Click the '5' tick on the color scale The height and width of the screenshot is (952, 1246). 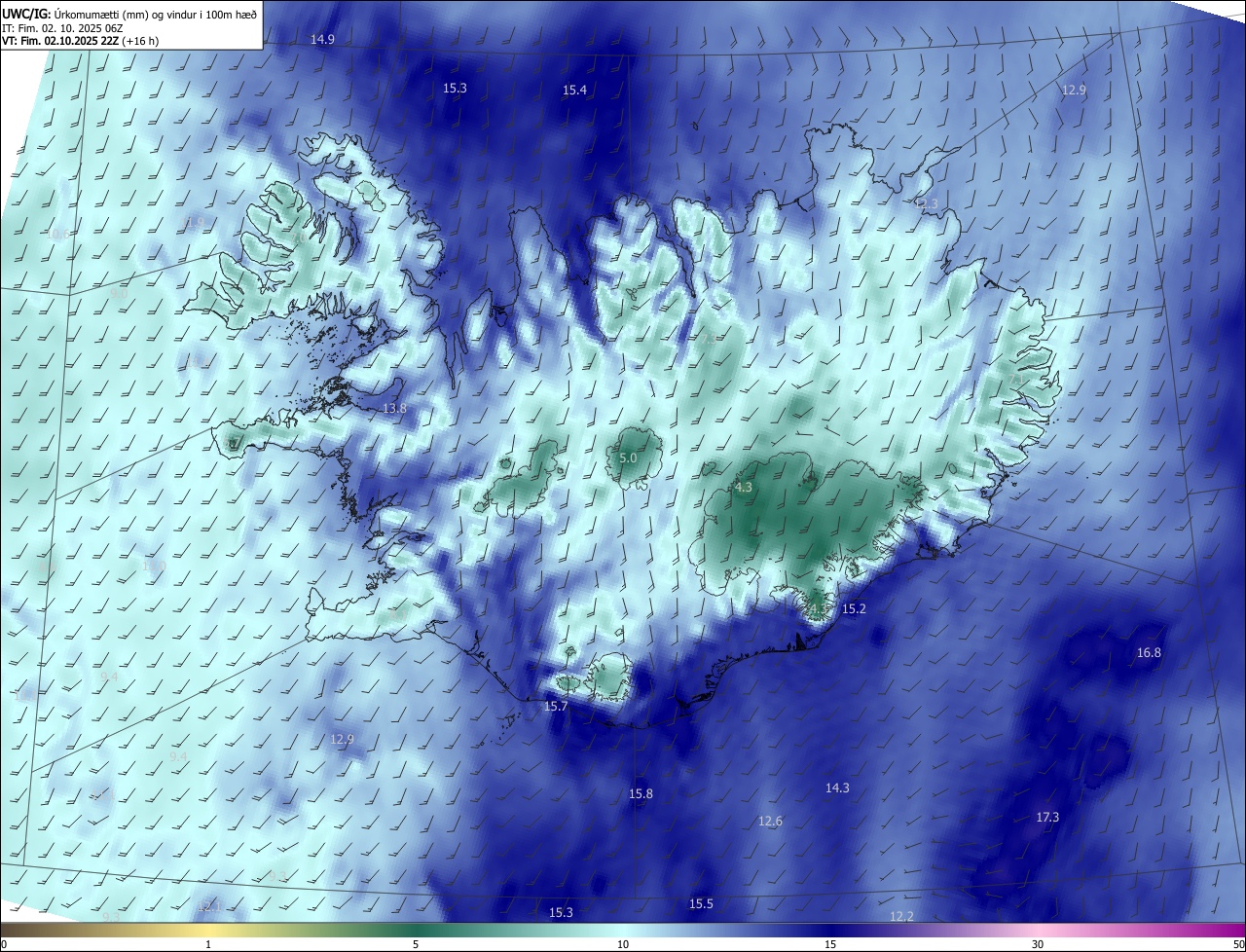point(416,944)
